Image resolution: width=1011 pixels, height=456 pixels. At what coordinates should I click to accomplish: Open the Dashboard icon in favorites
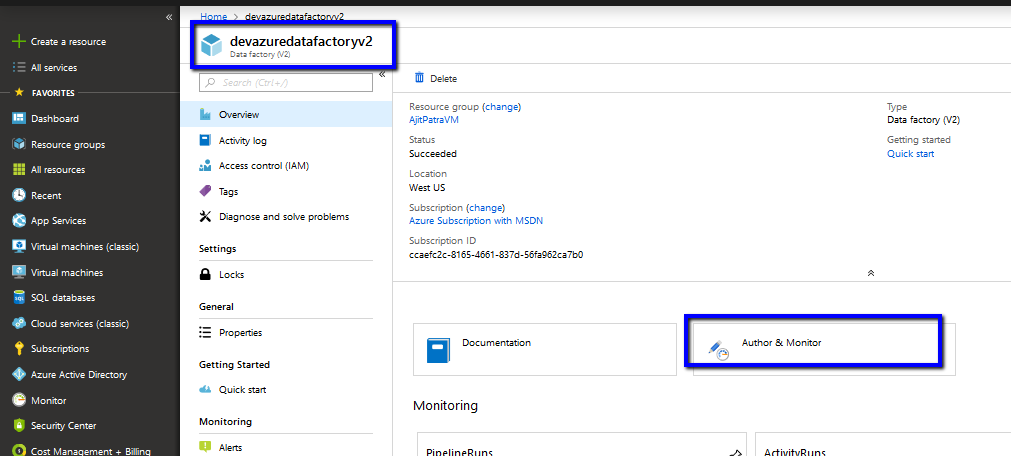[x=18, y=118]
